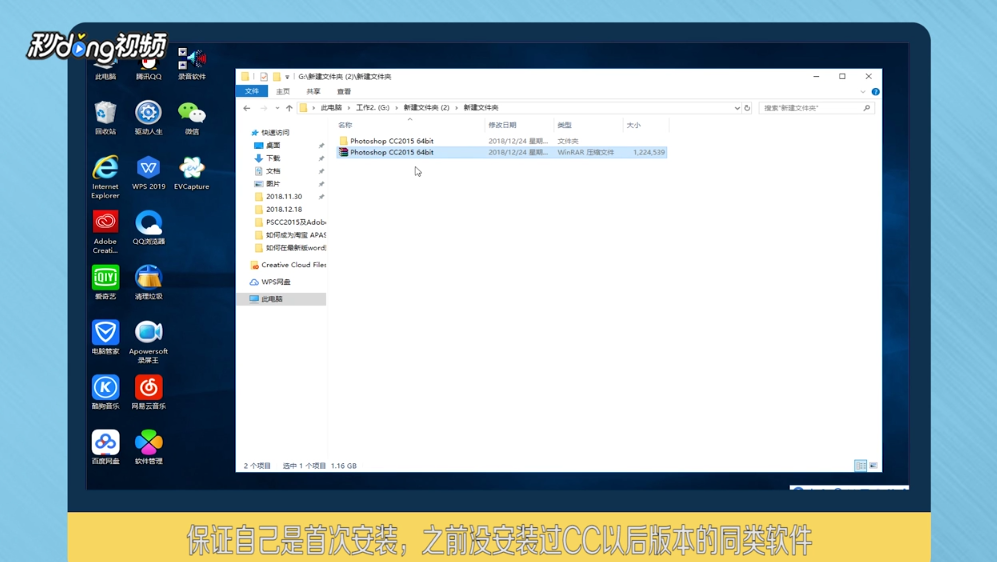997x562 pixels.
Task: Select the 回收站 recycle bin icon
Action: (106, 118)
